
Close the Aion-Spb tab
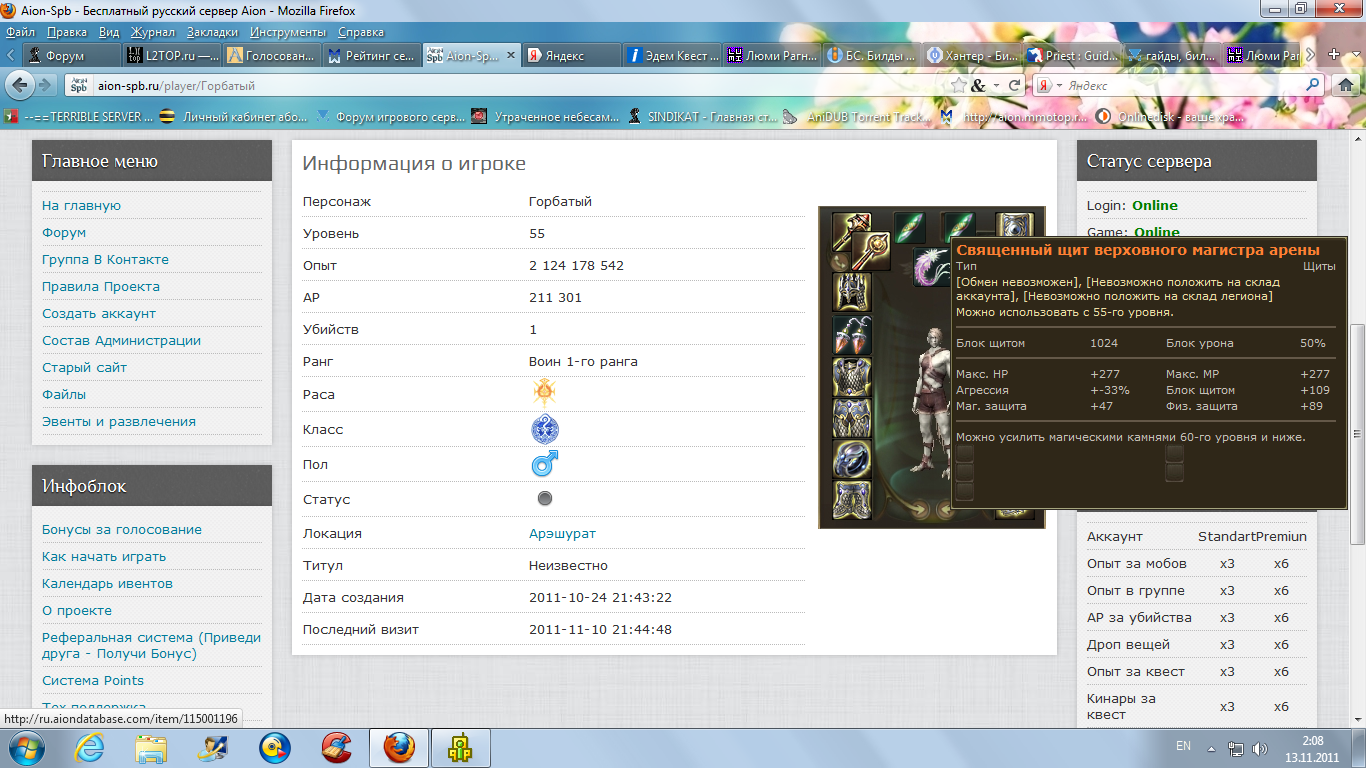(x=510, y=56)
